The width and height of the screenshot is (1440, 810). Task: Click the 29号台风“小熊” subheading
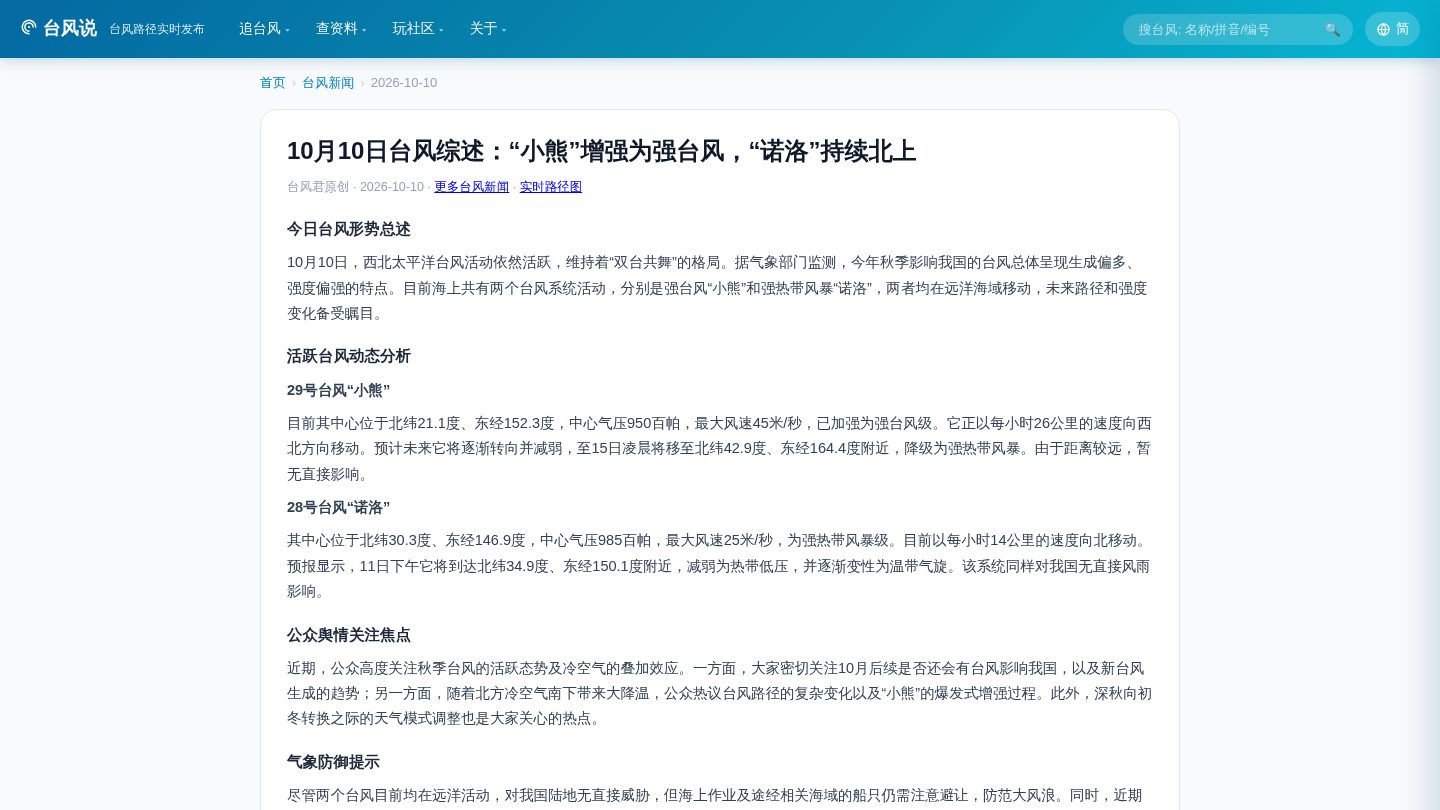pyautogui.click(x=338, y=390)
